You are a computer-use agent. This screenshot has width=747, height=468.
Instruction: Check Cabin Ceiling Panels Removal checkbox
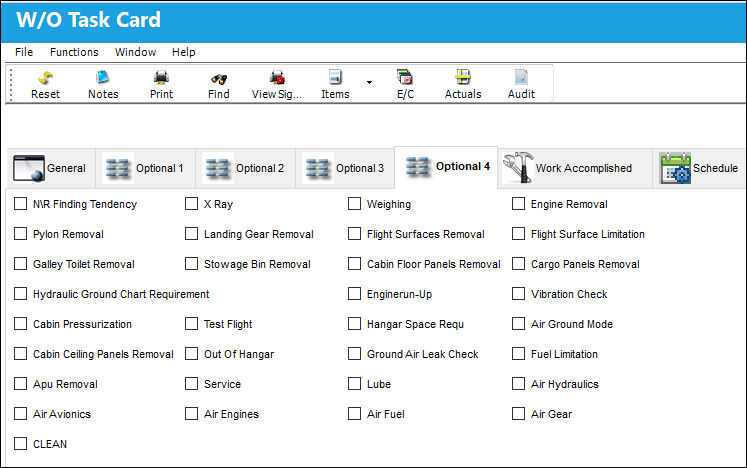pos(20,354)
